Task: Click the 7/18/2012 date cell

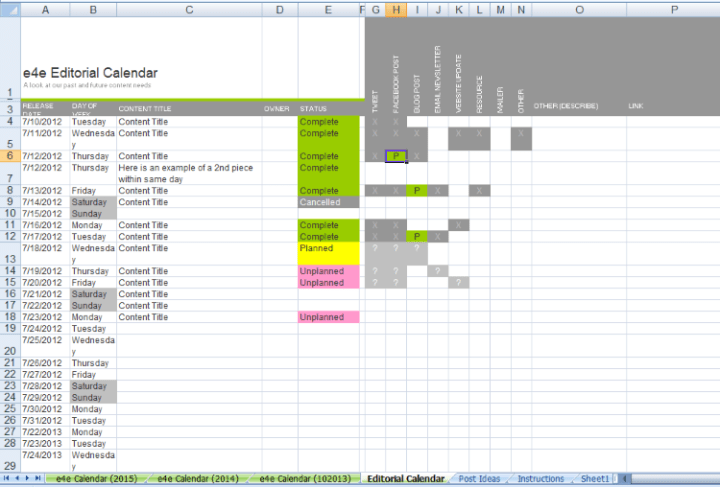Action: (45, 254)
